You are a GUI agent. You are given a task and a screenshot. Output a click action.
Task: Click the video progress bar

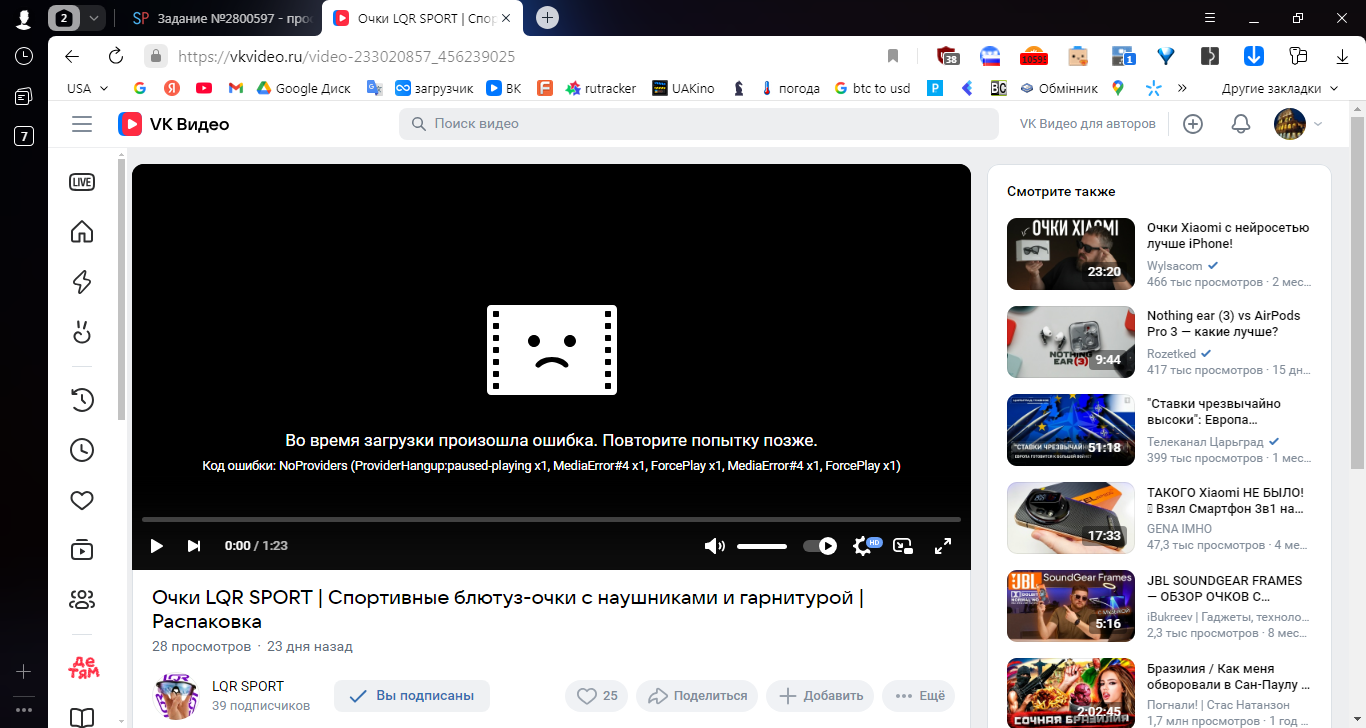[551, 519]
